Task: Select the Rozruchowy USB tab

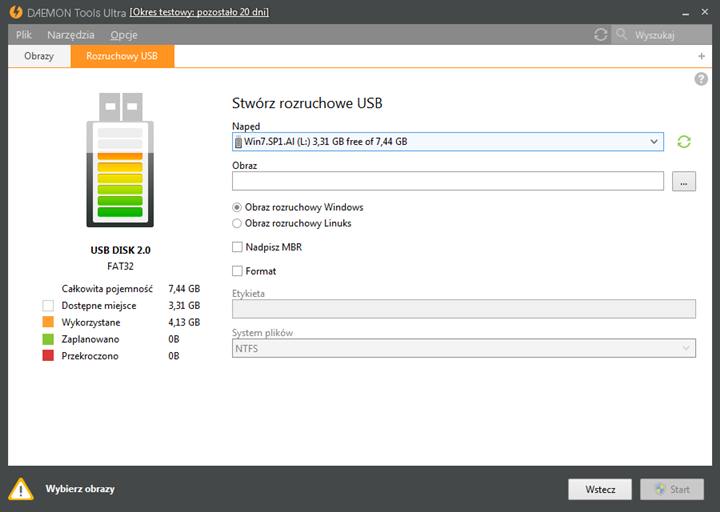Action: [122, 56]
